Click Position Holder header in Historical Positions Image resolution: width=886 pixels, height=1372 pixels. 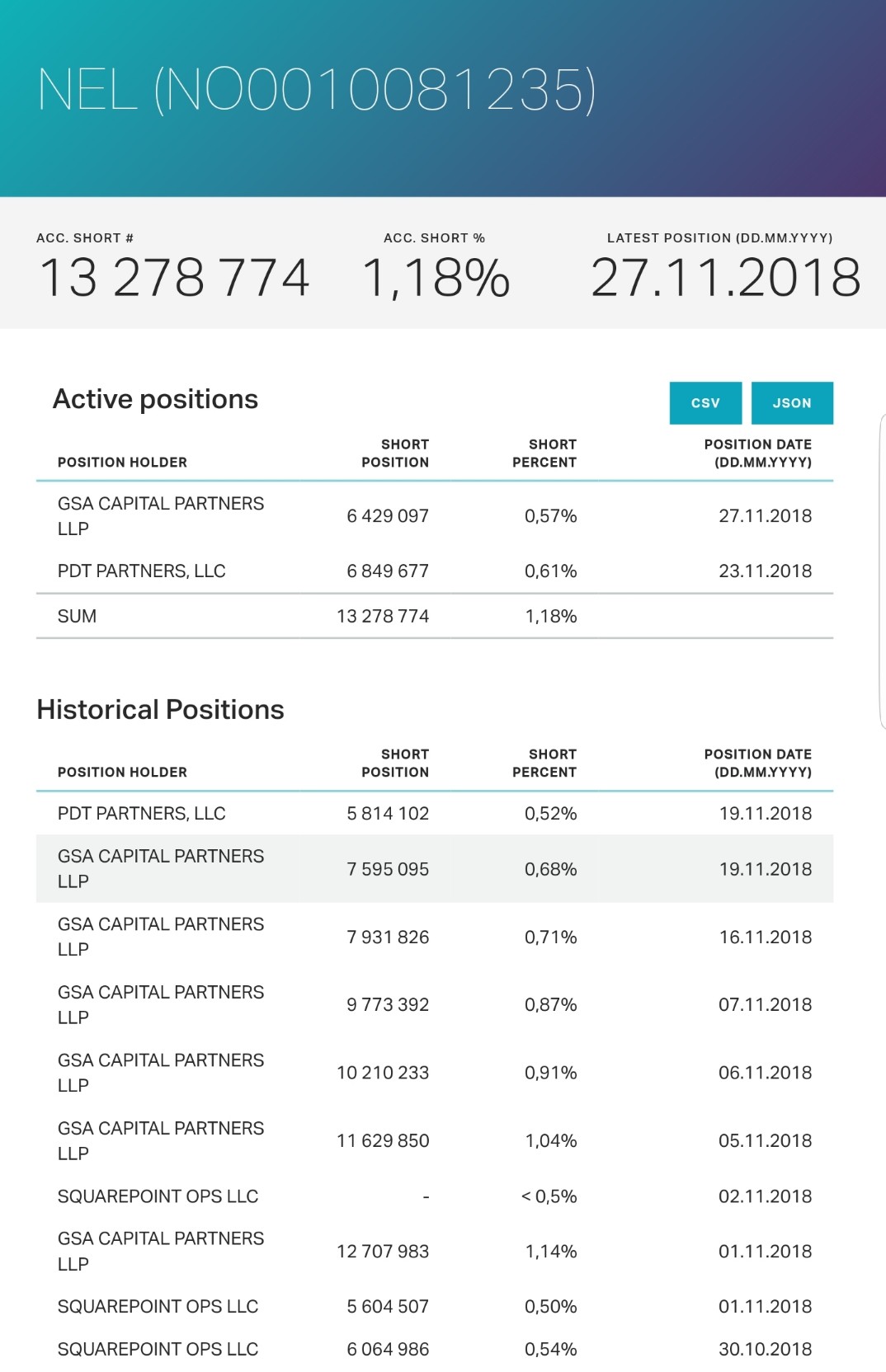click(x=122, y=773)
